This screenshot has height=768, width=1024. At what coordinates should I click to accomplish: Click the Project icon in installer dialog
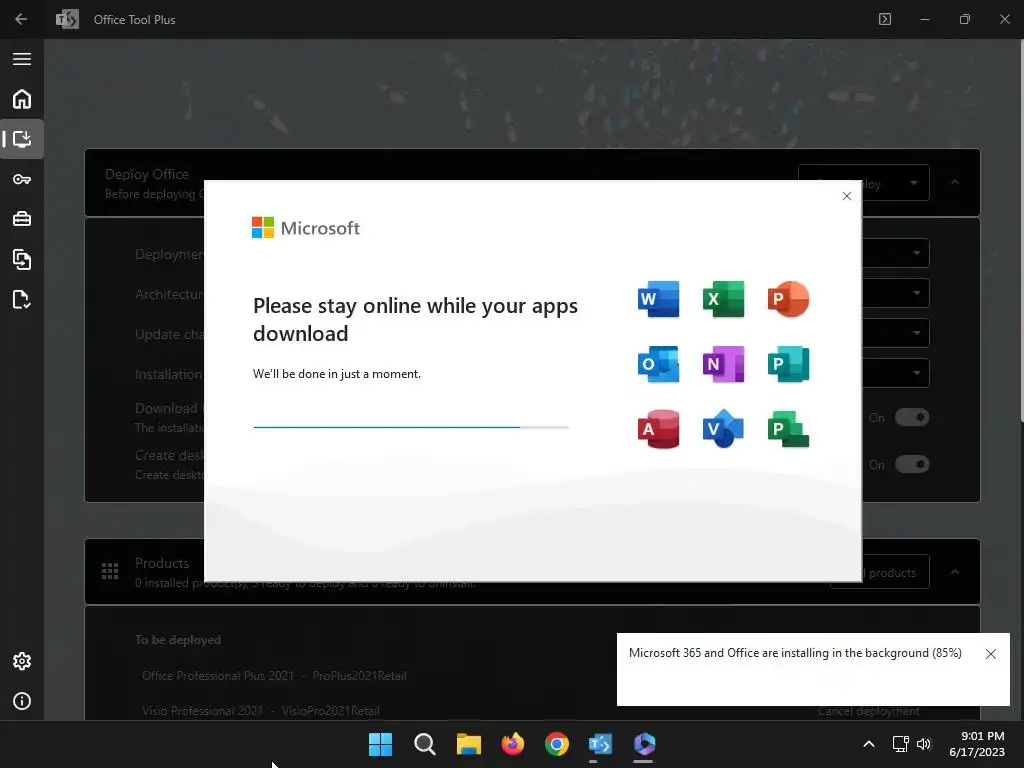coord(788,429)
